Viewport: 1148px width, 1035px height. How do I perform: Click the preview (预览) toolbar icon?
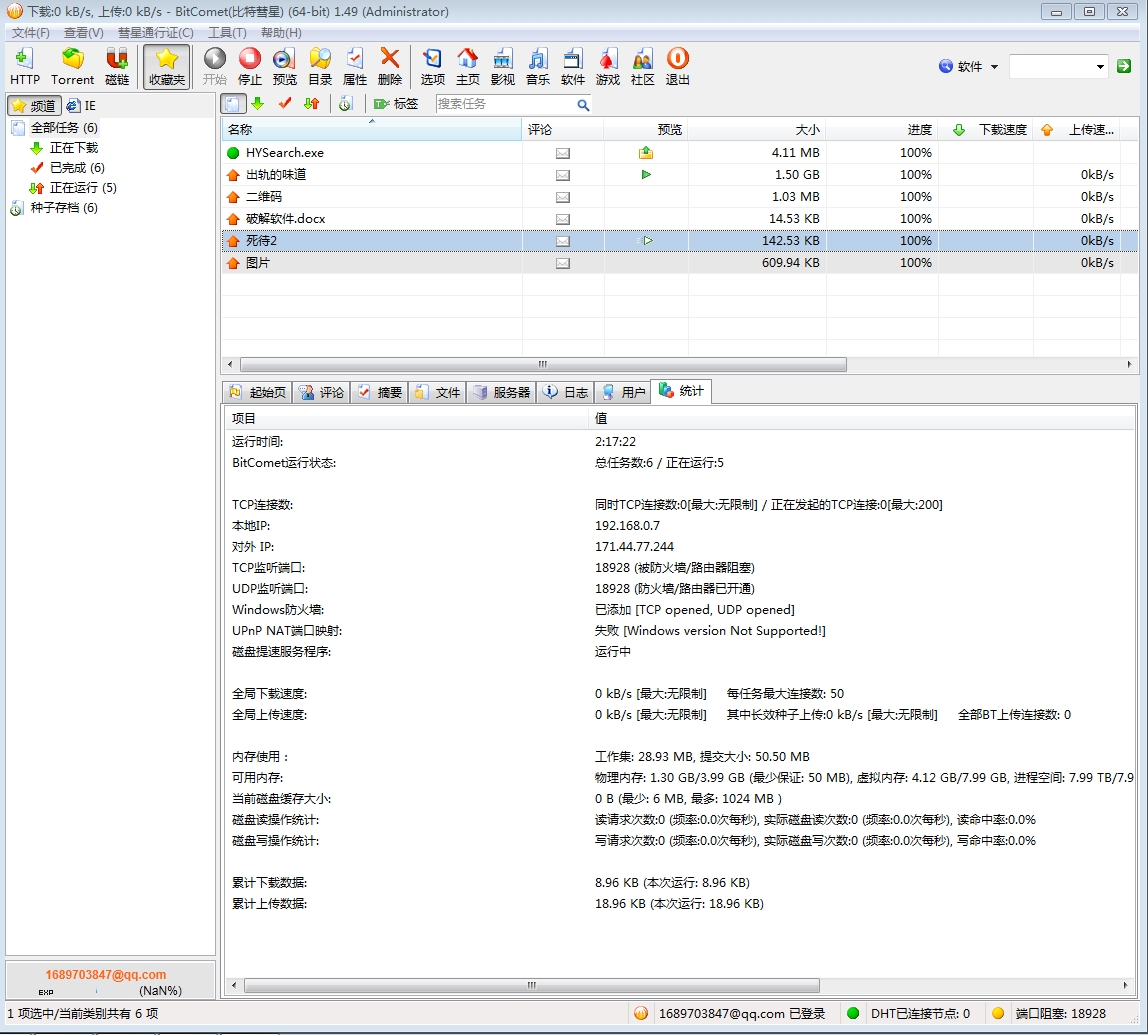(x=284, y=67)
